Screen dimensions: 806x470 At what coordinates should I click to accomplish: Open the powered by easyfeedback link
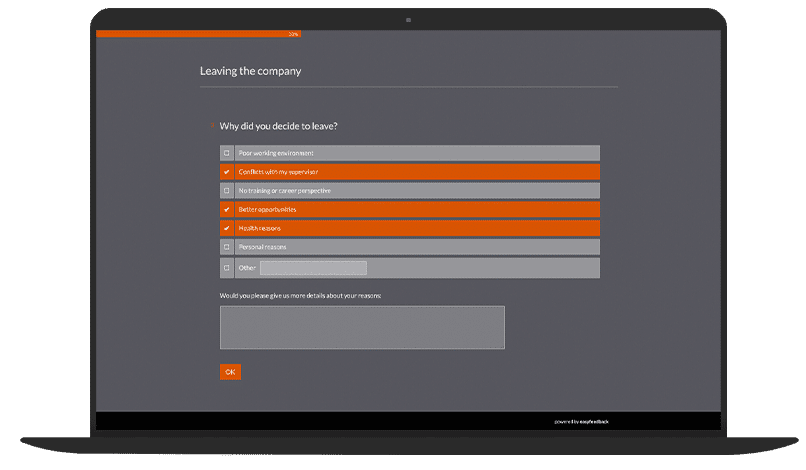pos(581,422)
